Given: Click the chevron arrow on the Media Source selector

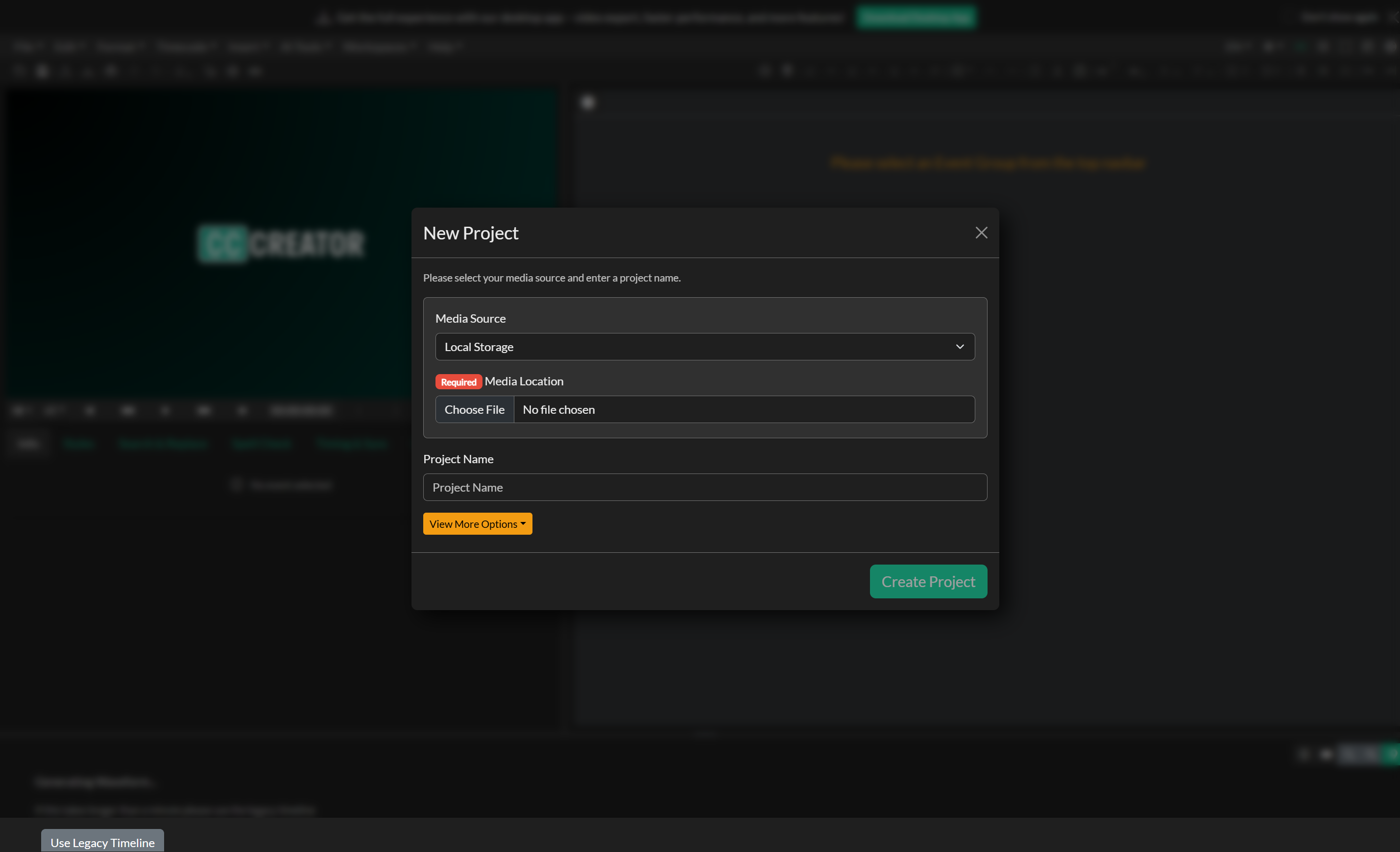Looking at the screenshot, I should pos(960,347).
